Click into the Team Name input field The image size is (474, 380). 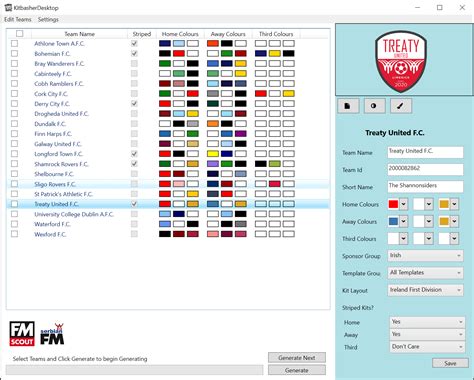tap(425, 152)
